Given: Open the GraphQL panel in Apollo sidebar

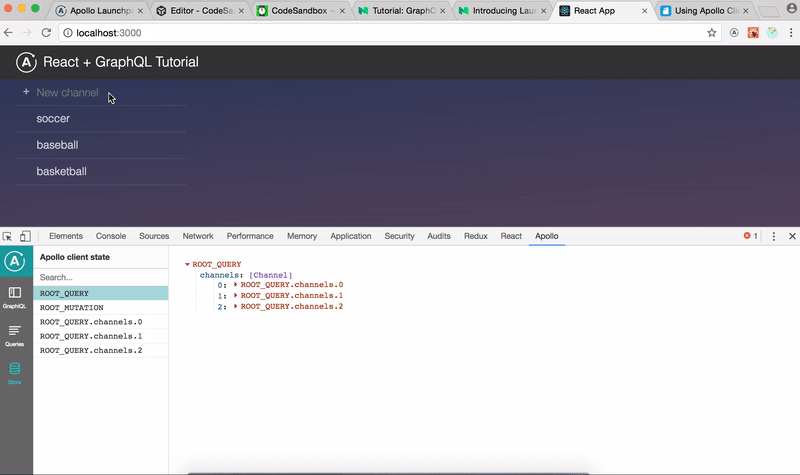Looking at the screenshot, I should pos(15,297).
